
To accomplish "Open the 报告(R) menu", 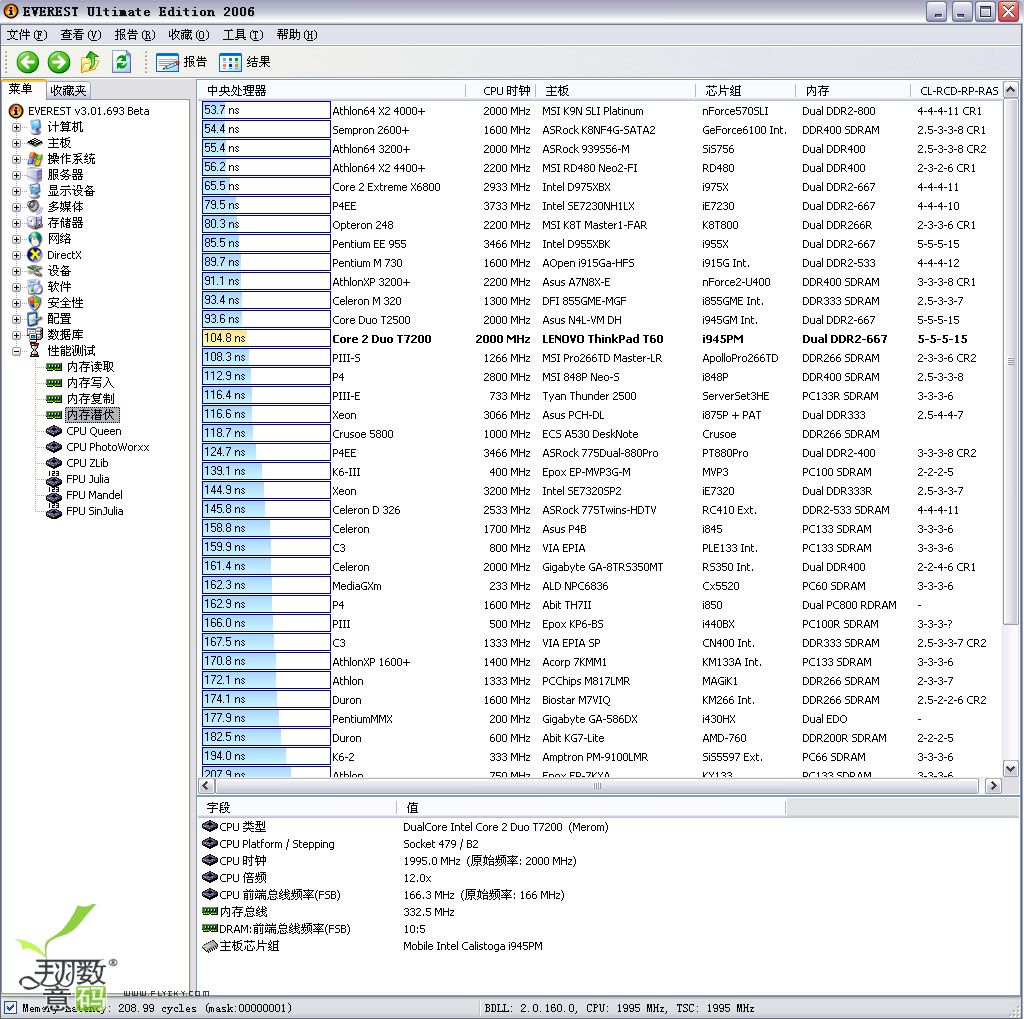I will click(135, 35).
